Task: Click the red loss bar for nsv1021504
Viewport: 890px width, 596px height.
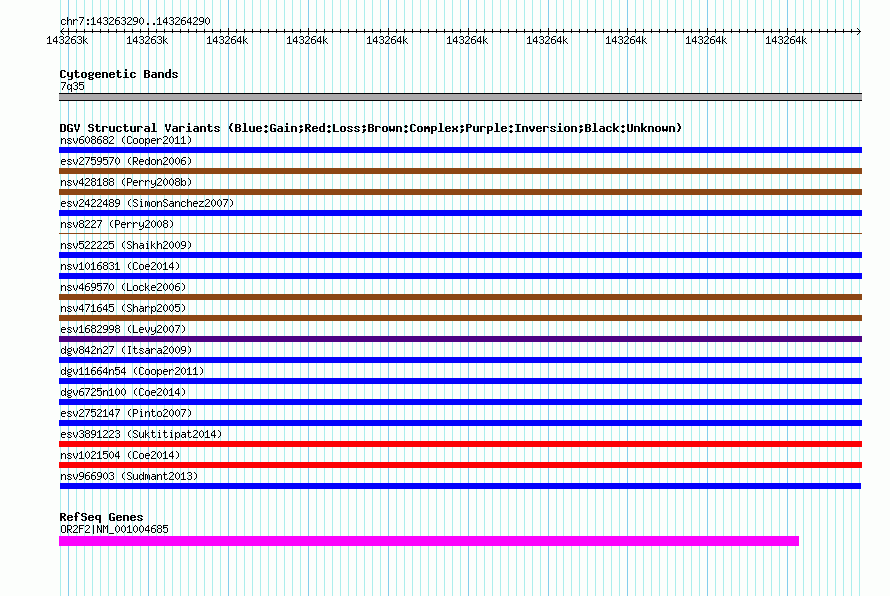Action: click(x=460, y=465)
